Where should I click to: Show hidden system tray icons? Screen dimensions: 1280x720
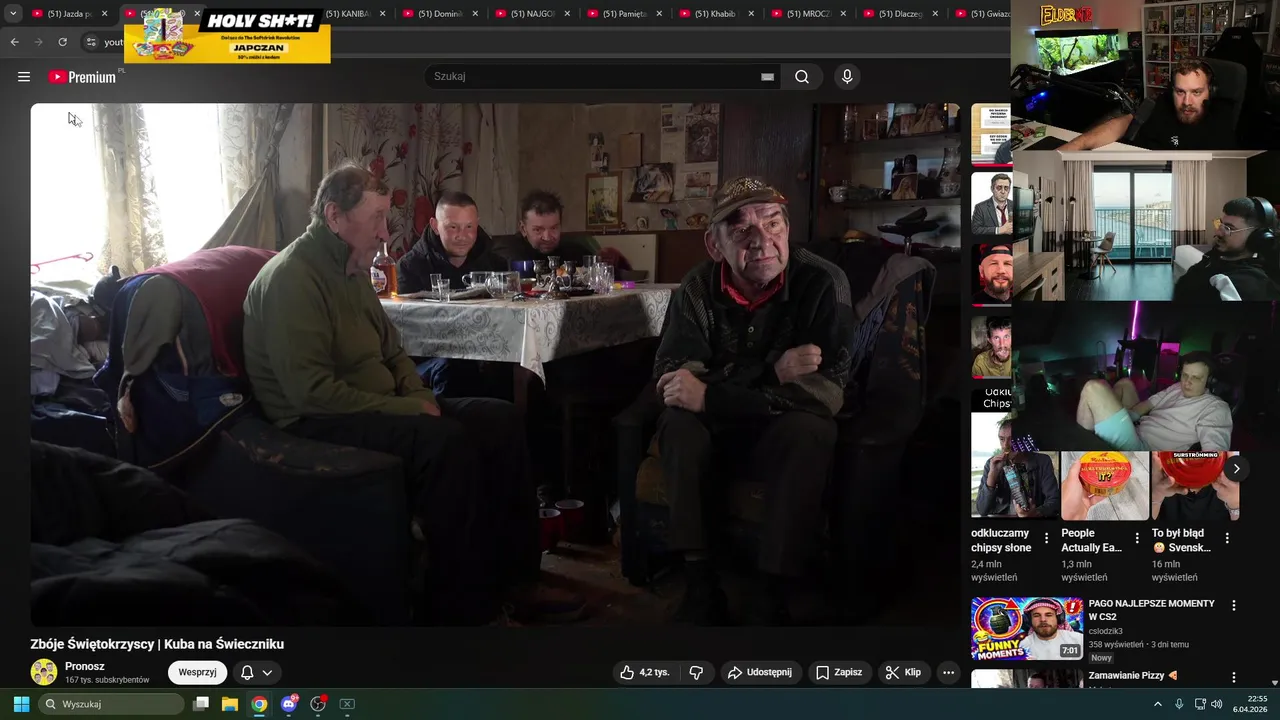coord(1158,704)
